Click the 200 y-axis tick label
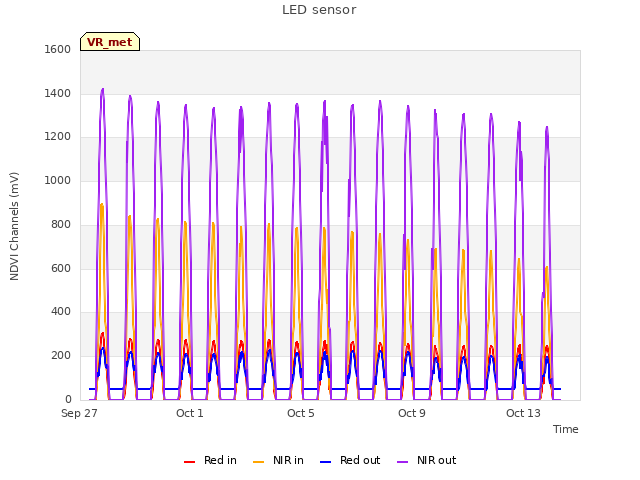The height and width of the screenshot is (480, 640). pyautogui.click(x=61, y=356)
